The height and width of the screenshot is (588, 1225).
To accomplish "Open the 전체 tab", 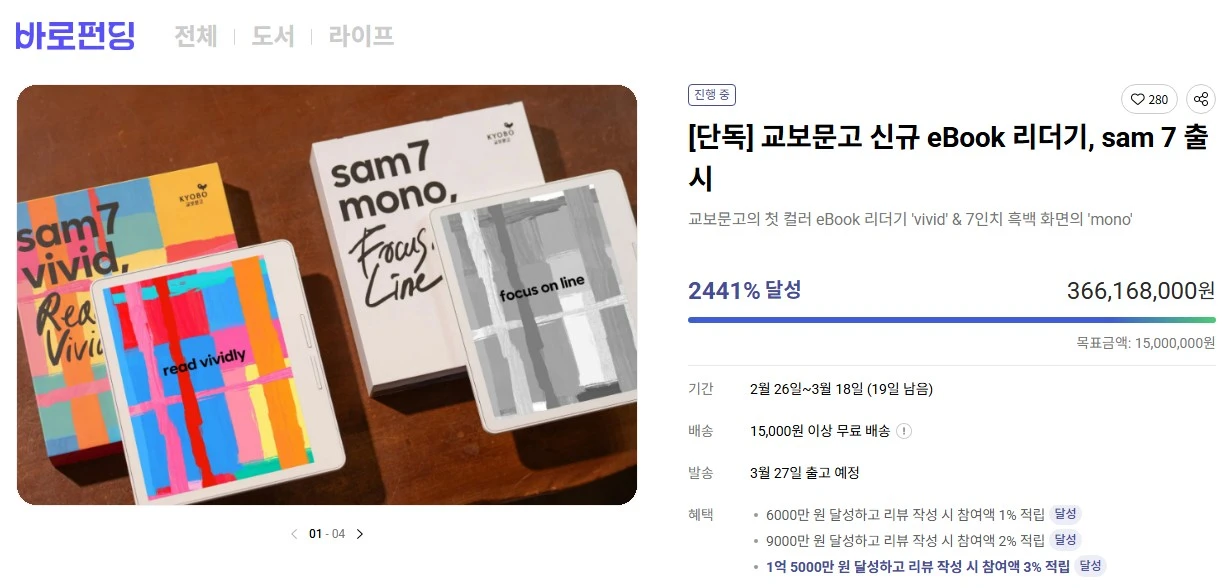I will coord(195,36).
